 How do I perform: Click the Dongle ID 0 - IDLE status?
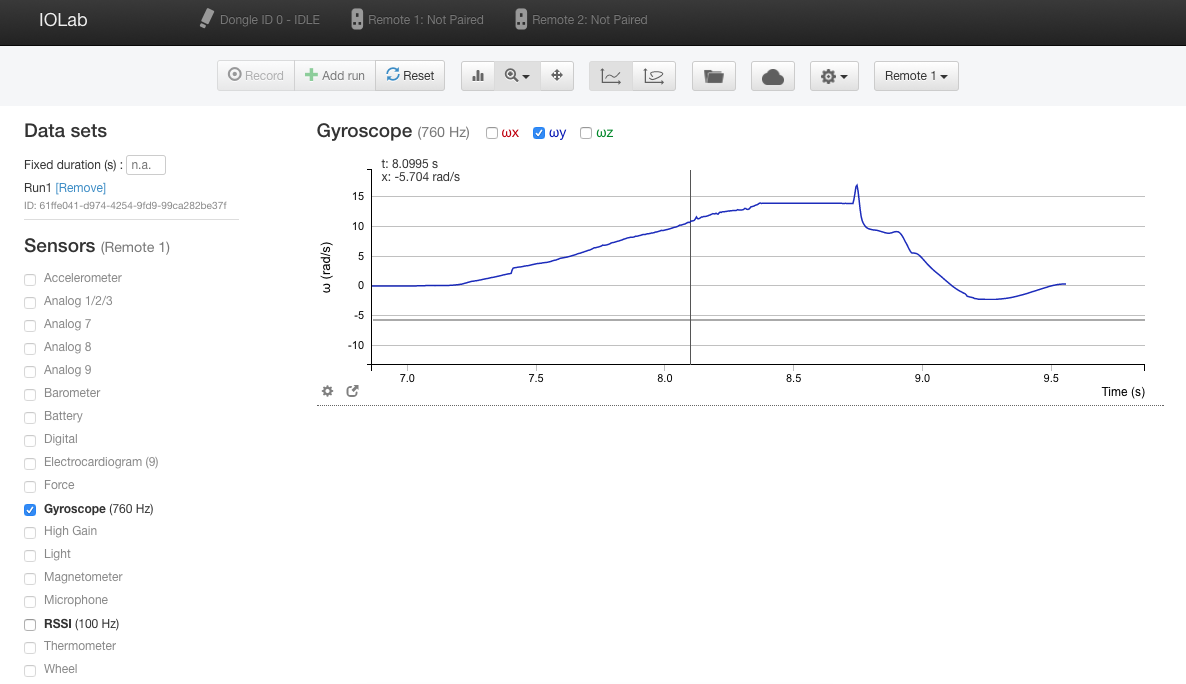click(x=269, y=20)
